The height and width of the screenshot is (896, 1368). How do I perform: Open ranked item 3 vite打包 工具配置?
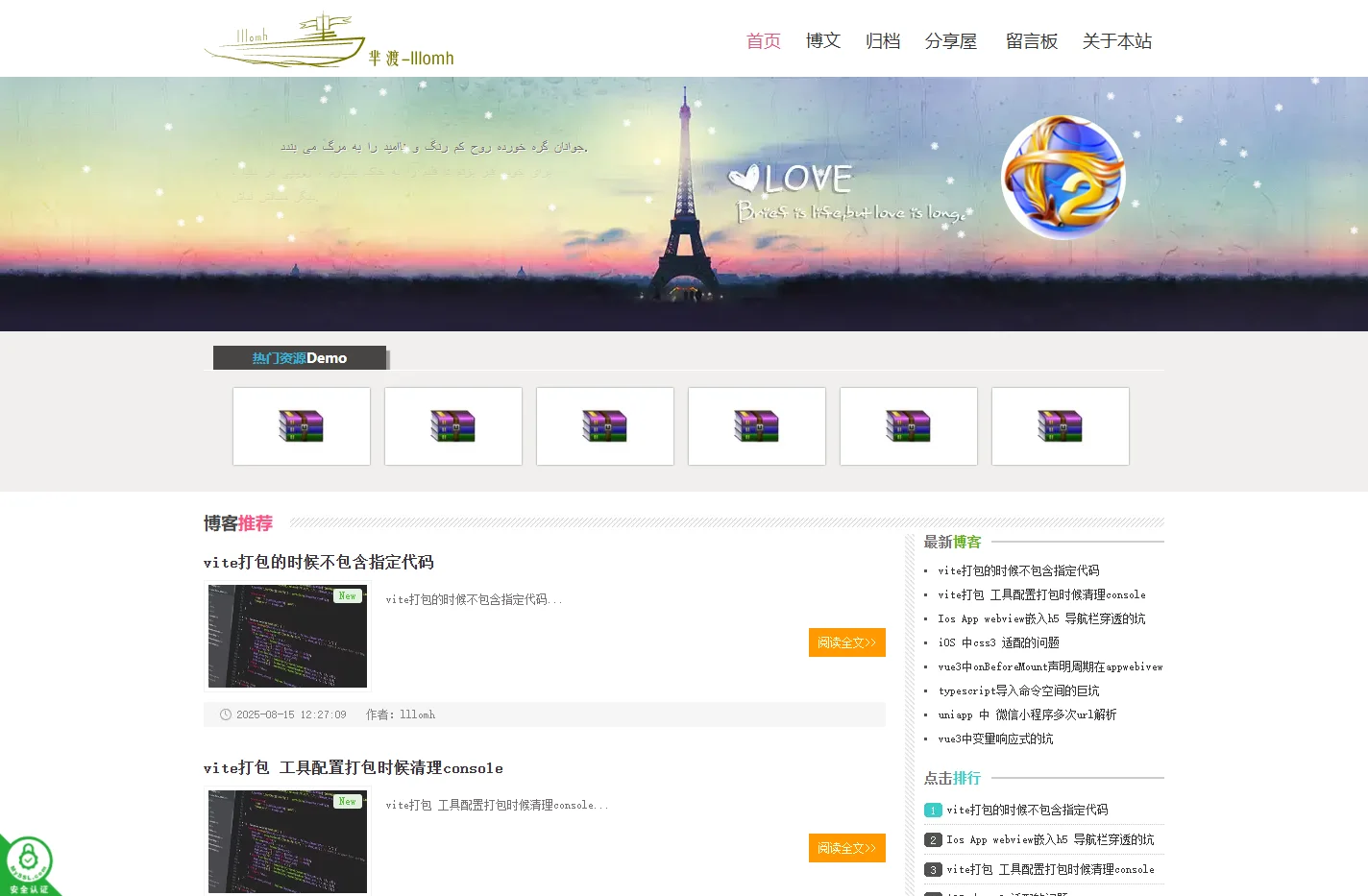1050,869
